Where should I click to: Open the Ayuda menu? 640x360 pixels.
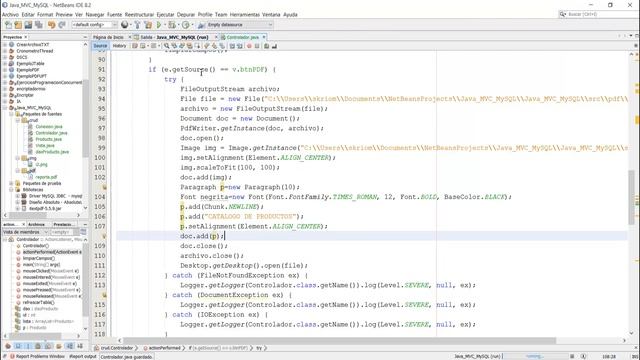[x=290, y=15]
